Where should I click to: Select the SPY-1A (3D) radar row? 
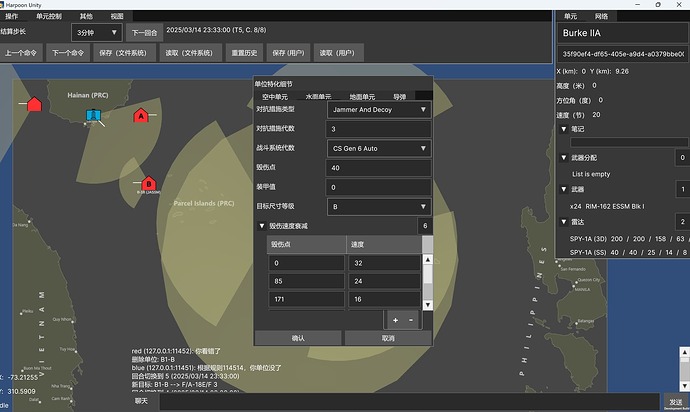point(628,239)
